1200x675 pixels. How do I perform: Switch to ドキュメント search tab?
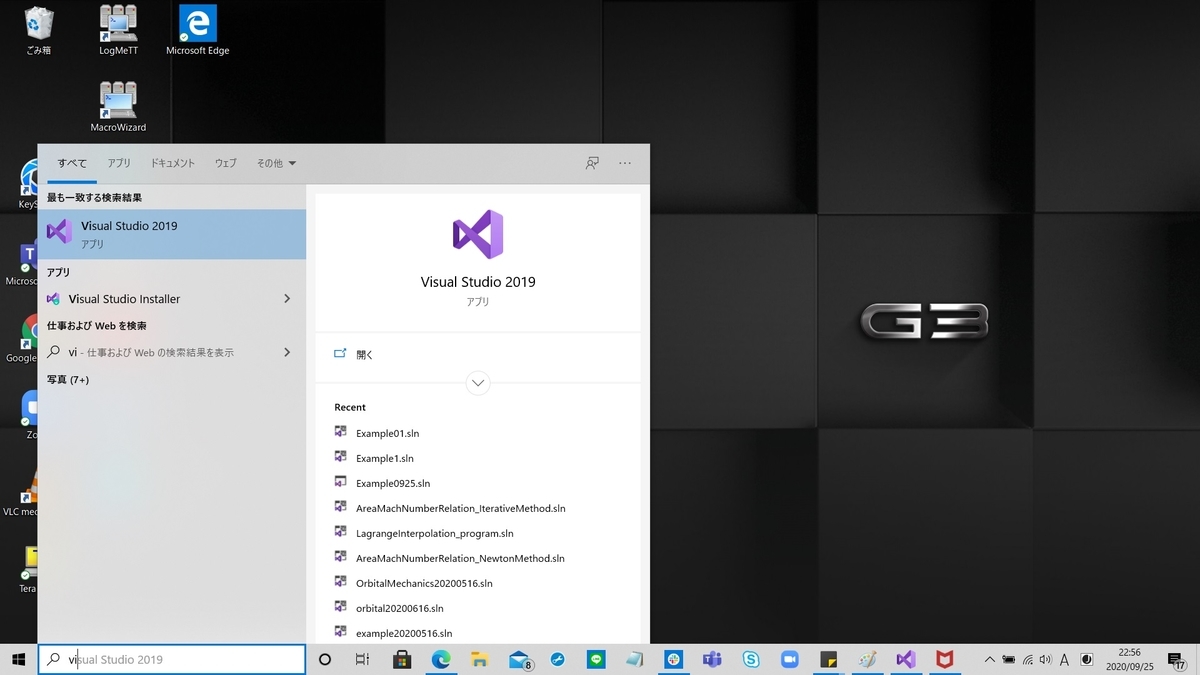[173, 163]
